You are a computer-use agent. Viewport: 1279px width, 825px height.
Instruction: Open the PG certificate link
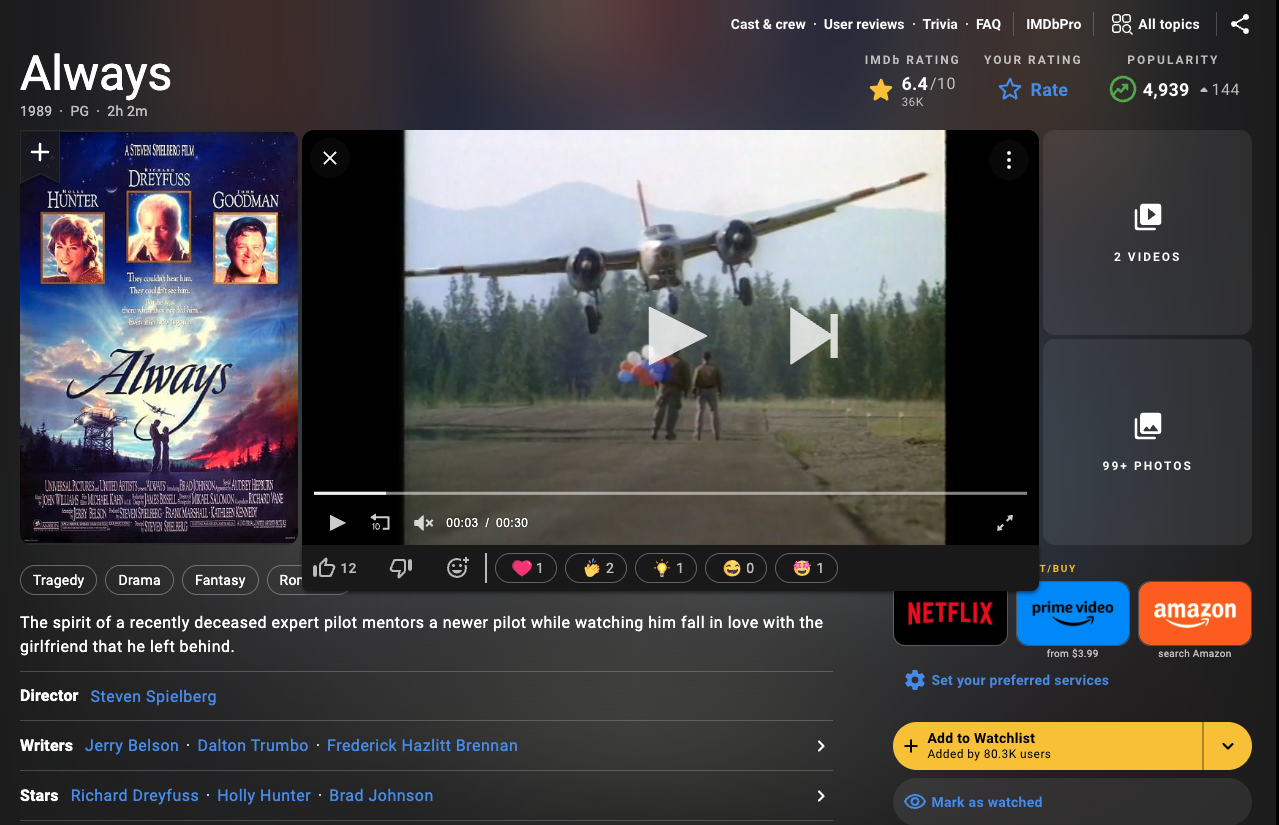[80, 111]
